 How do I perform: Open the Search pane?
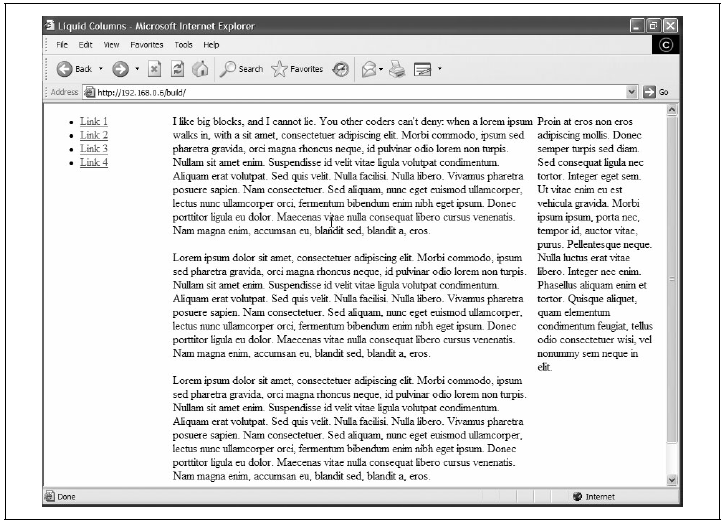242,69
